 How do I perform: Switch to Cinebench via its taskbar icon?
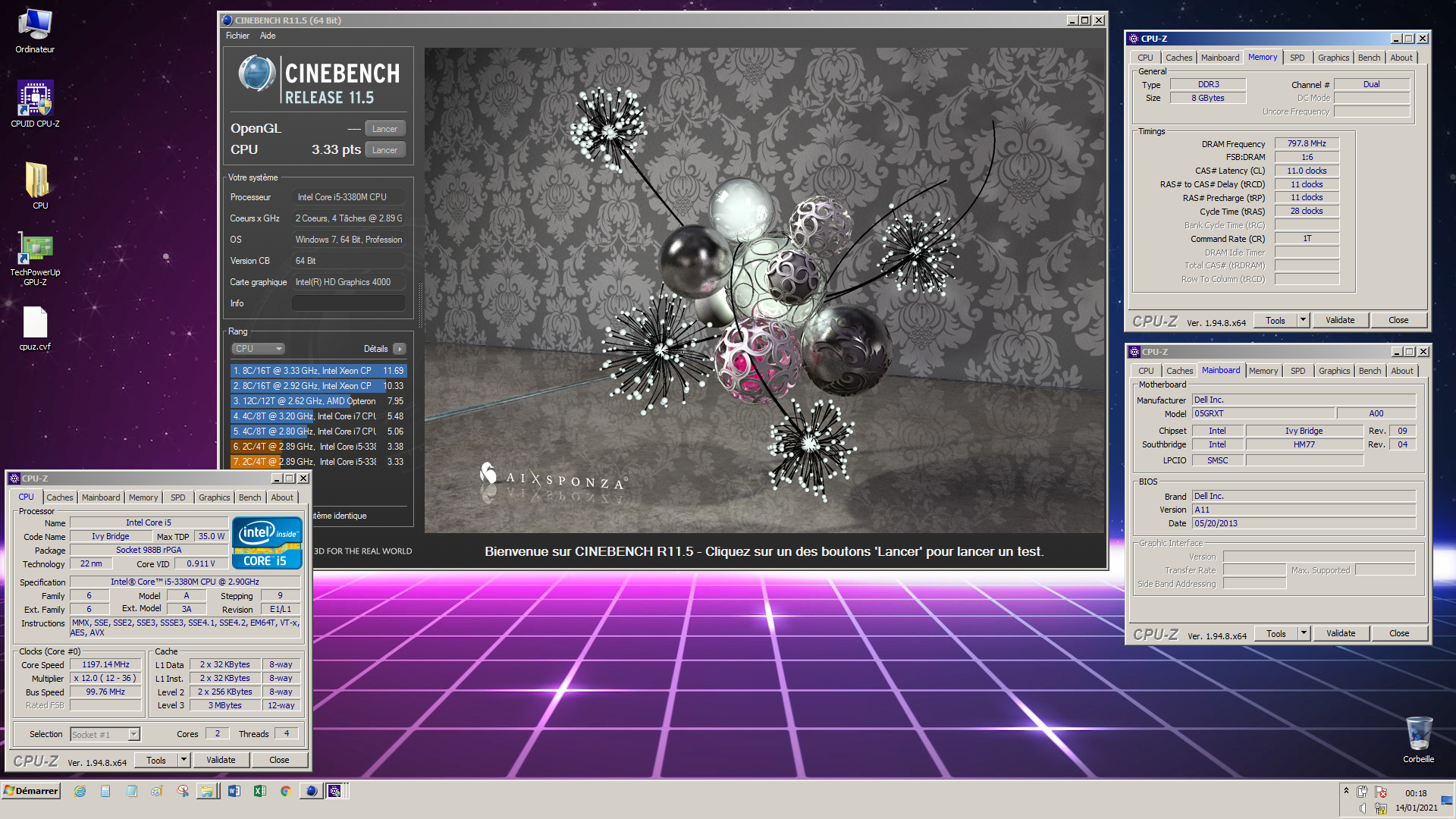click(311, 791)
